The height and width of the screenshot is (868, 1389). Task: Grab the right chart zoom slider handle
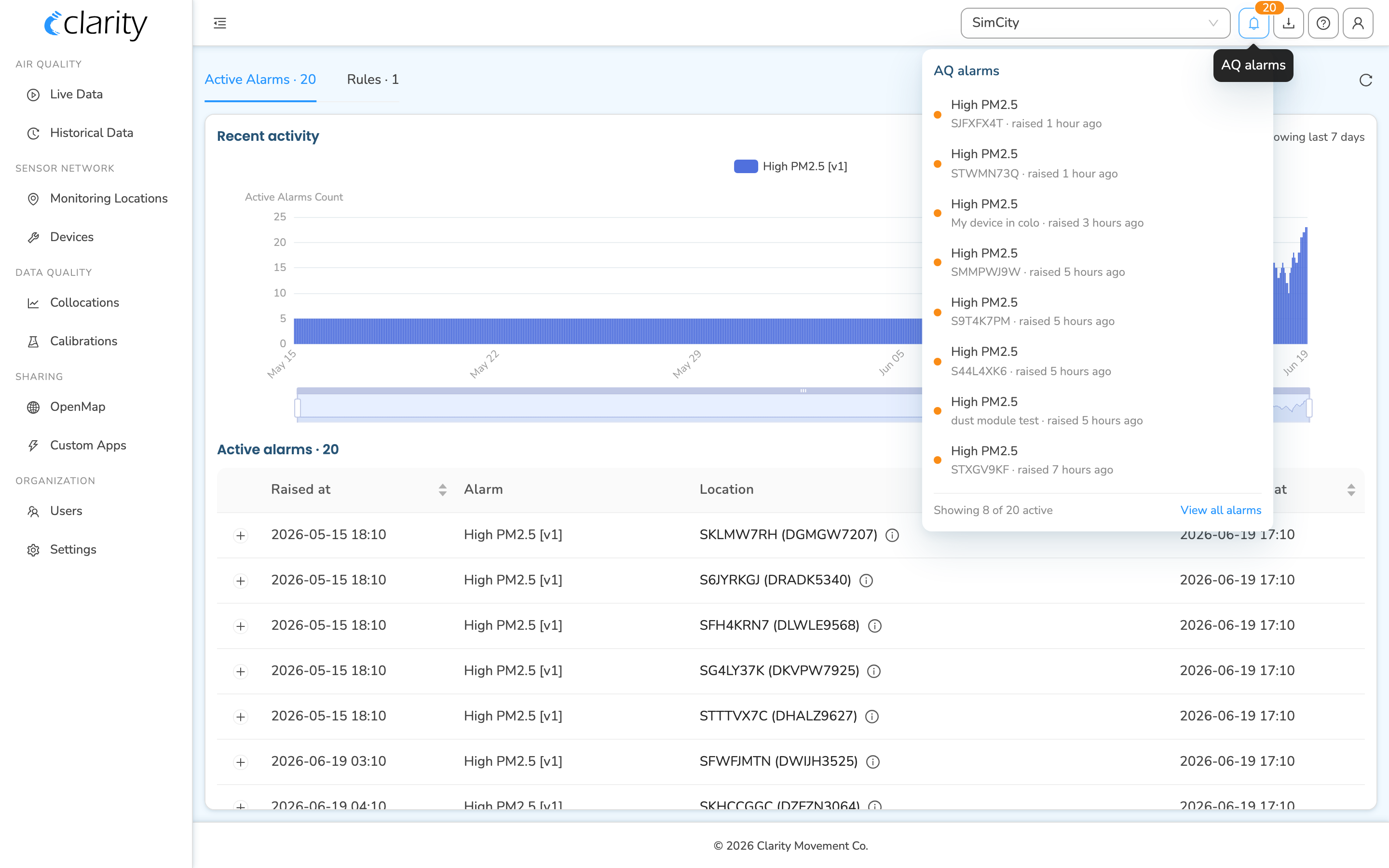pos(1309,408)
